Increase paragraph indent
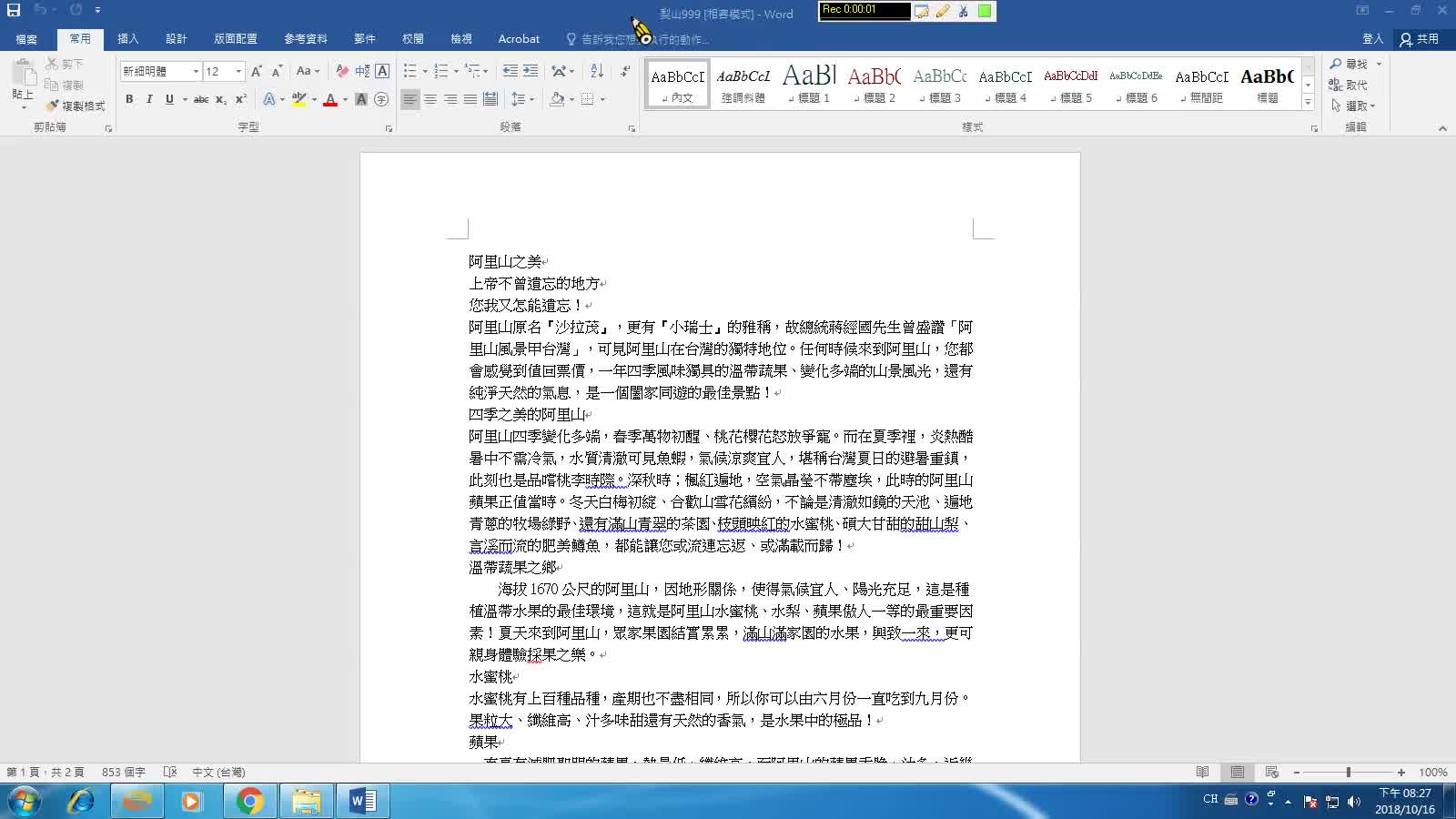 click(531, 71)
